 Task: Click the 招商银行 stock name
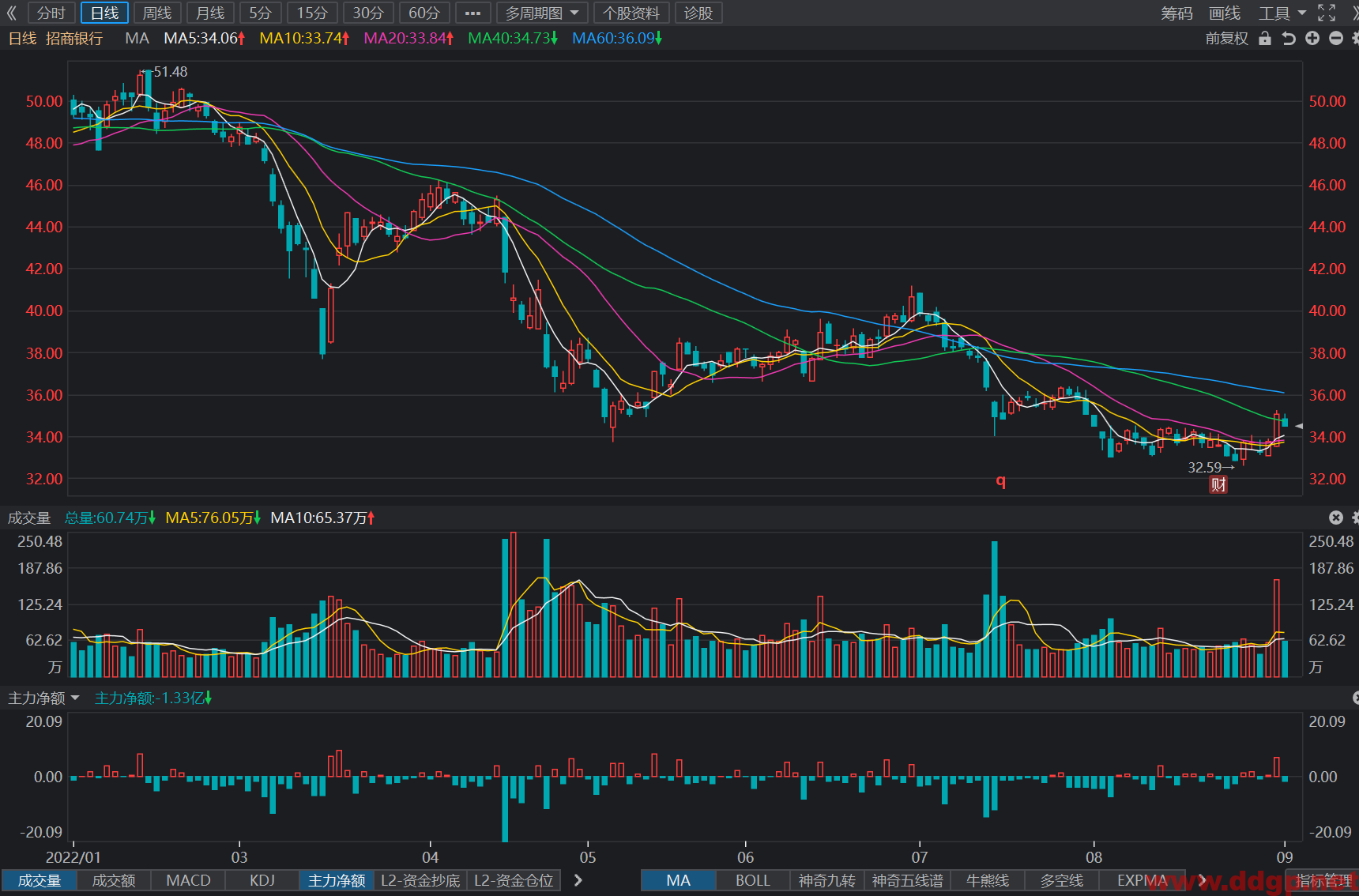[74, 38]
